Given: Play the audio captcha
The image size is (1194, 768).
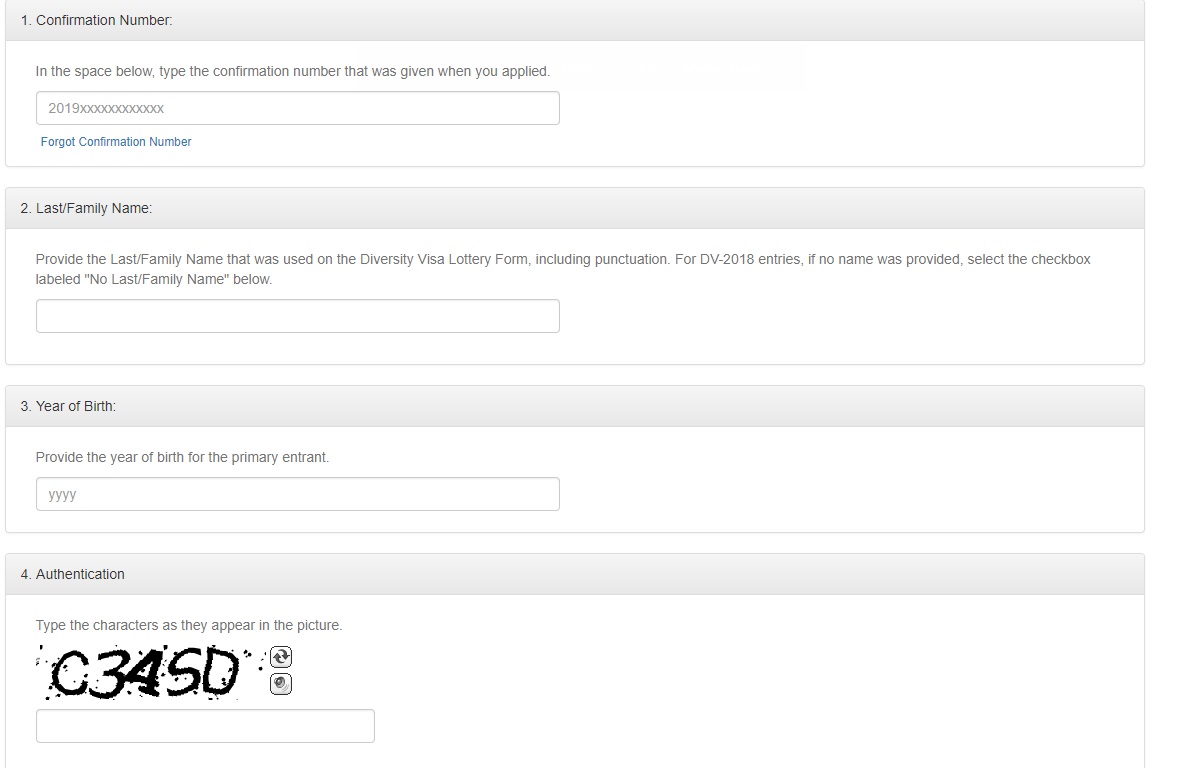Looking at the screenshot, I should click(281, 684).
